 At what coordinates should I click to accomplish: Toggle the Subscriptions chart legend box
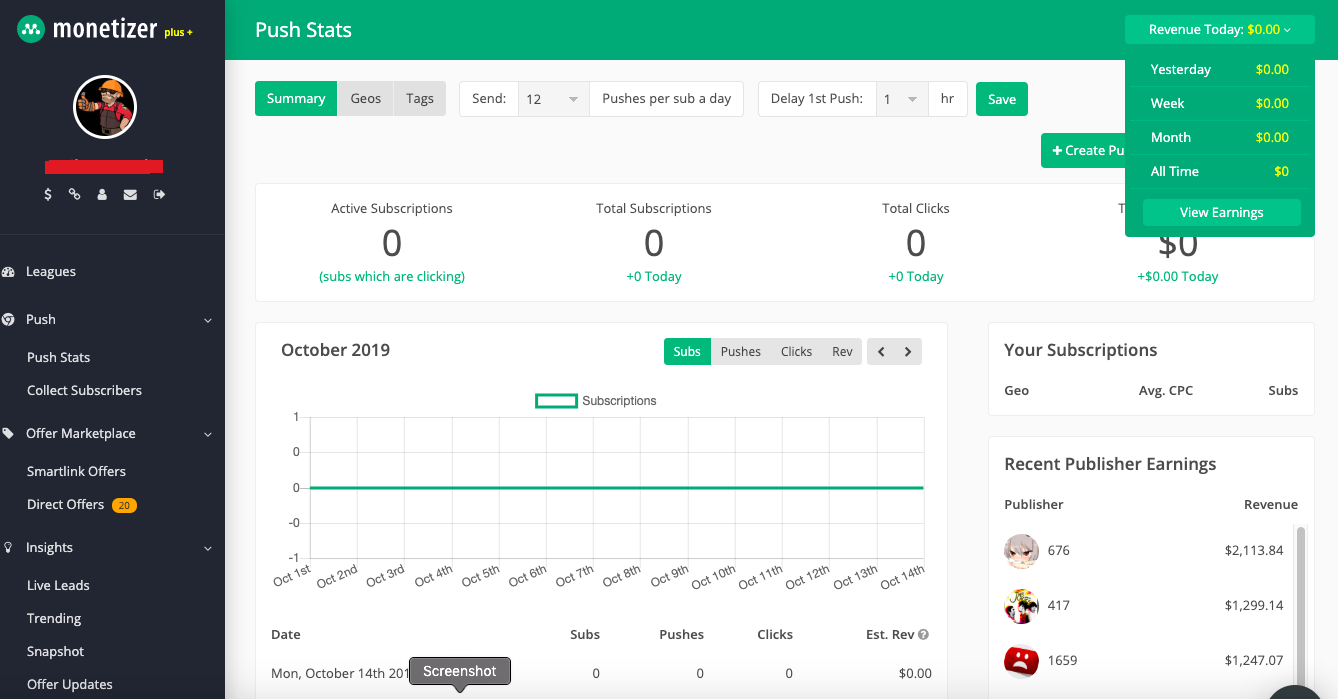[556, 400]
